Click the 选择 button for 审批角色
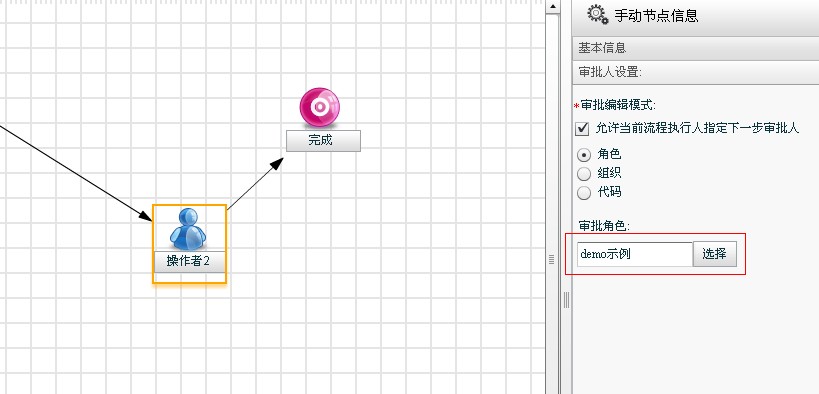 (715, 254)
